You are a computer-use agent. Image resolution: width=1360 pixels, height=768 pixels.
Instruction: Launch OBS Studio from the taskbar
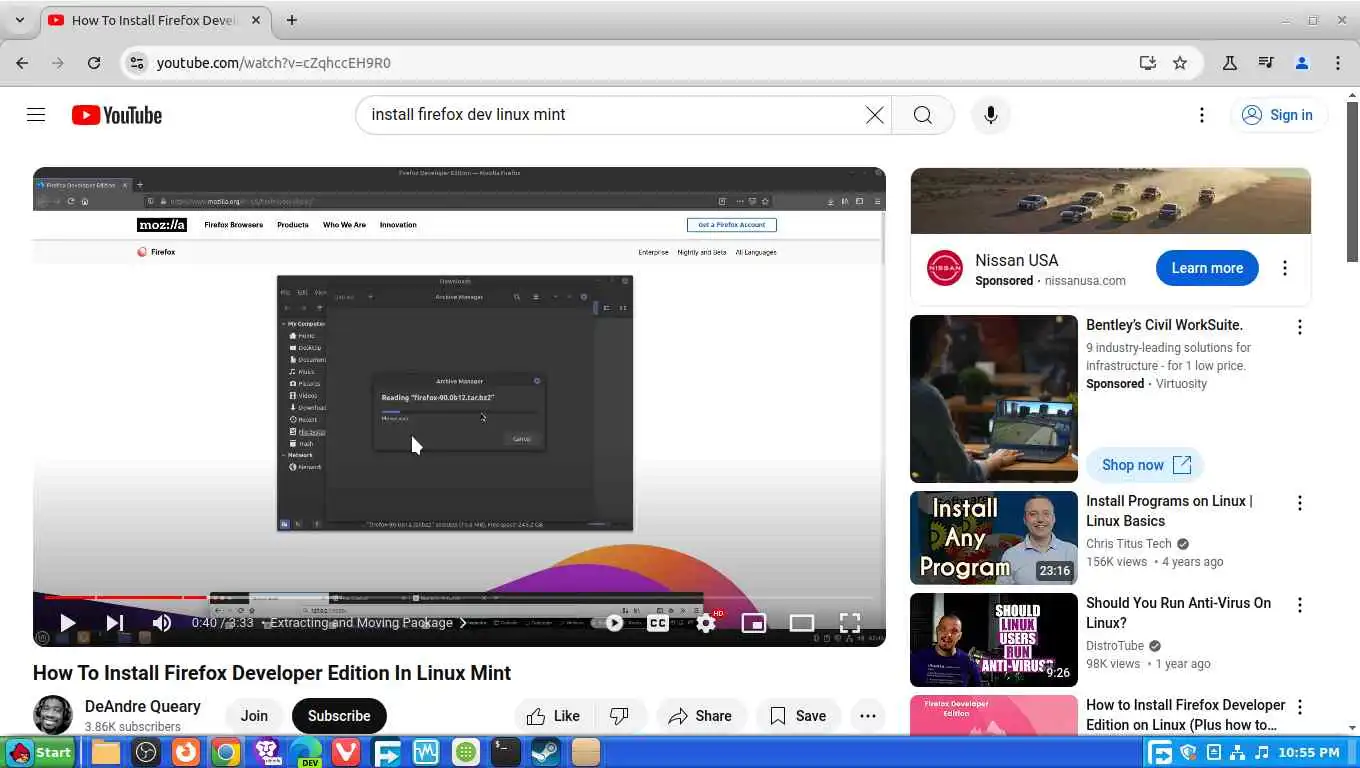(146, 752)
